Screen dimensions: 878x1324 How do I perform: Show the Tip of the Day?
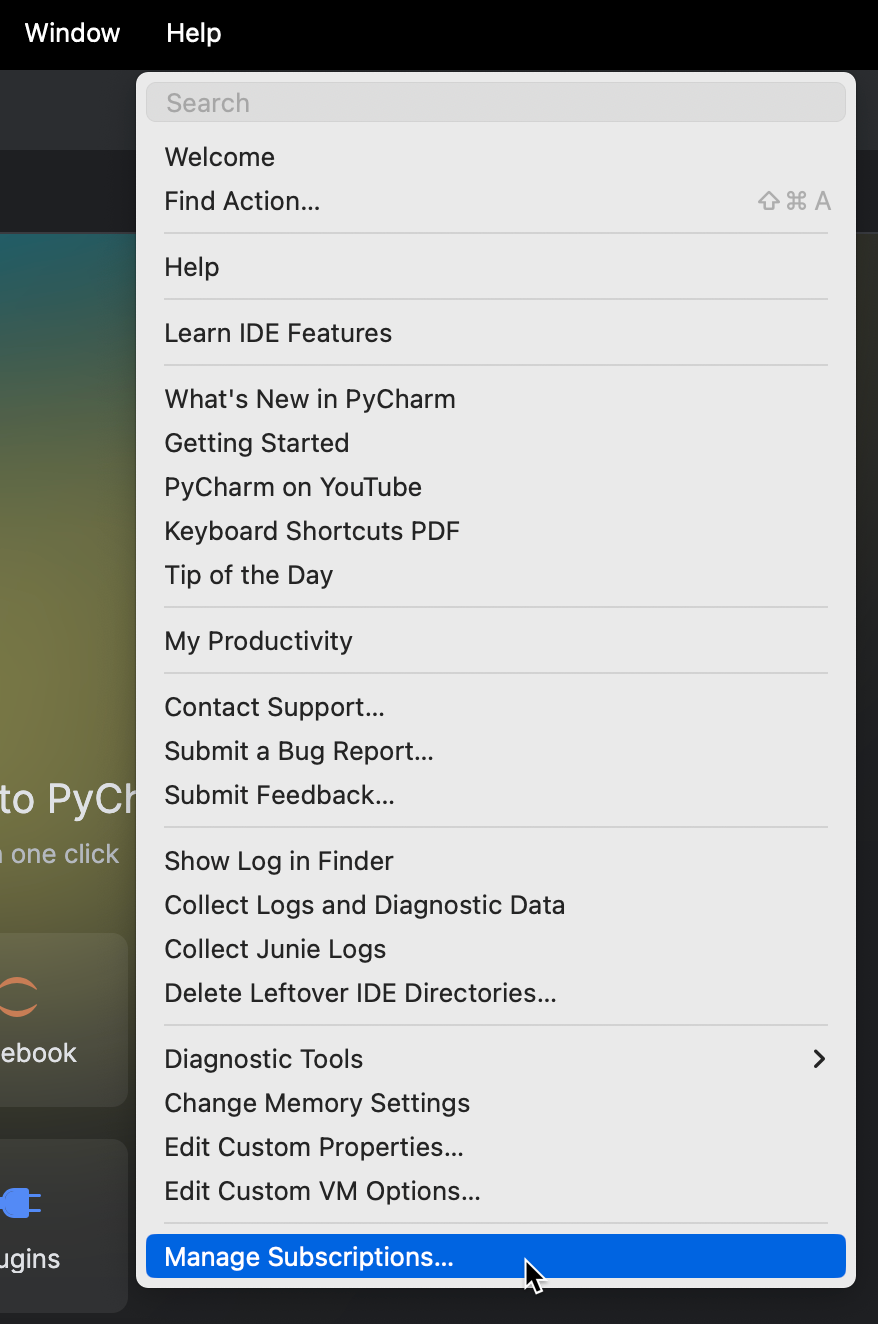coord(248,574)
